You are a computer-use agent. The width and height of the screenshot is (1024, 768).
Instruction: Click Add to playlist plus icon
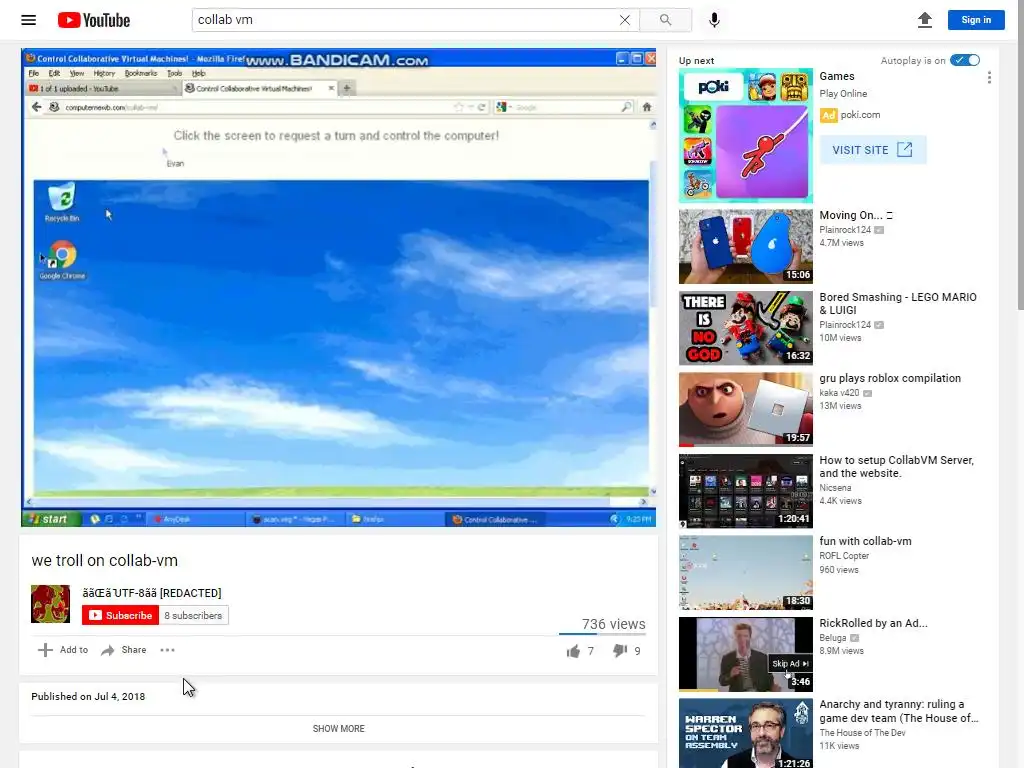click(45, 650)
